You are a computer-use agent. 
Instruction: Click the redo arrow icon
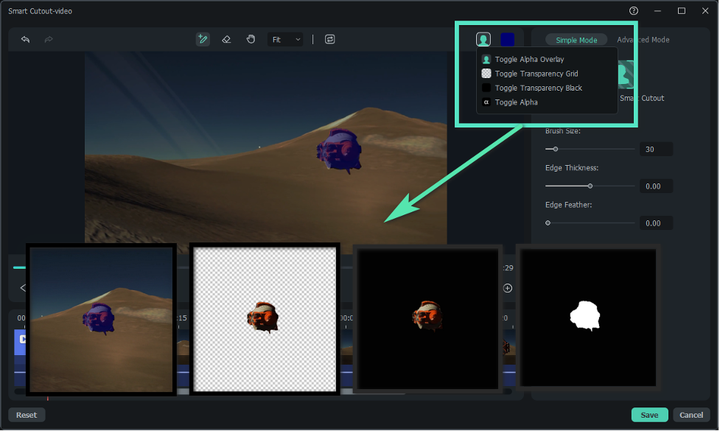48,40
